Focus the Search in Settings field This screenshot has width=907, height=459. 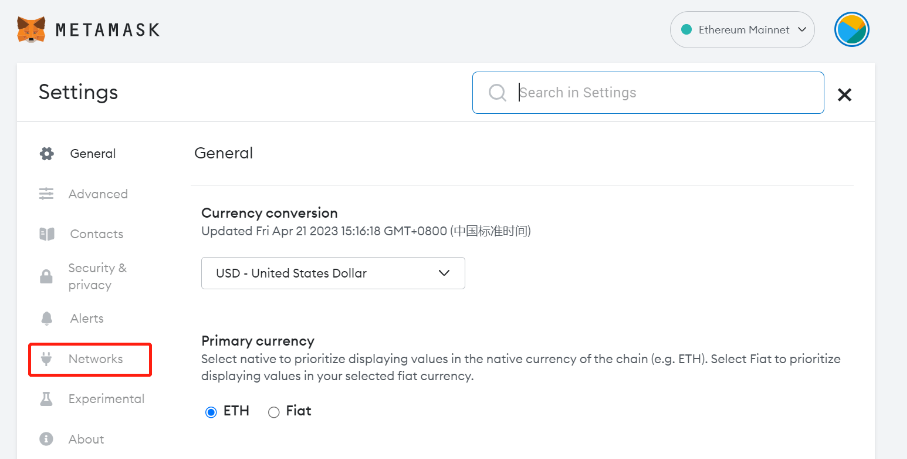[660, 93]
